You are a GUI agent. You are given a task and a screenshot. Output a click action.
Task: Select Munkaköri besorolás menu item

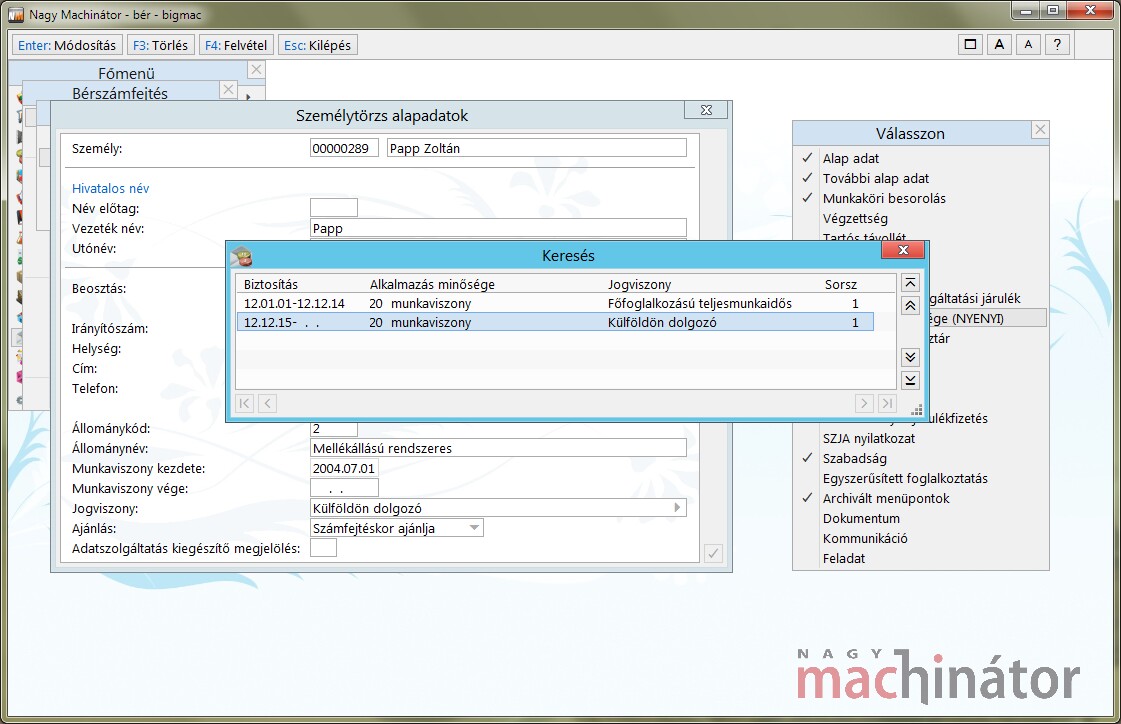pyautogui.click(x=884, y=199)
